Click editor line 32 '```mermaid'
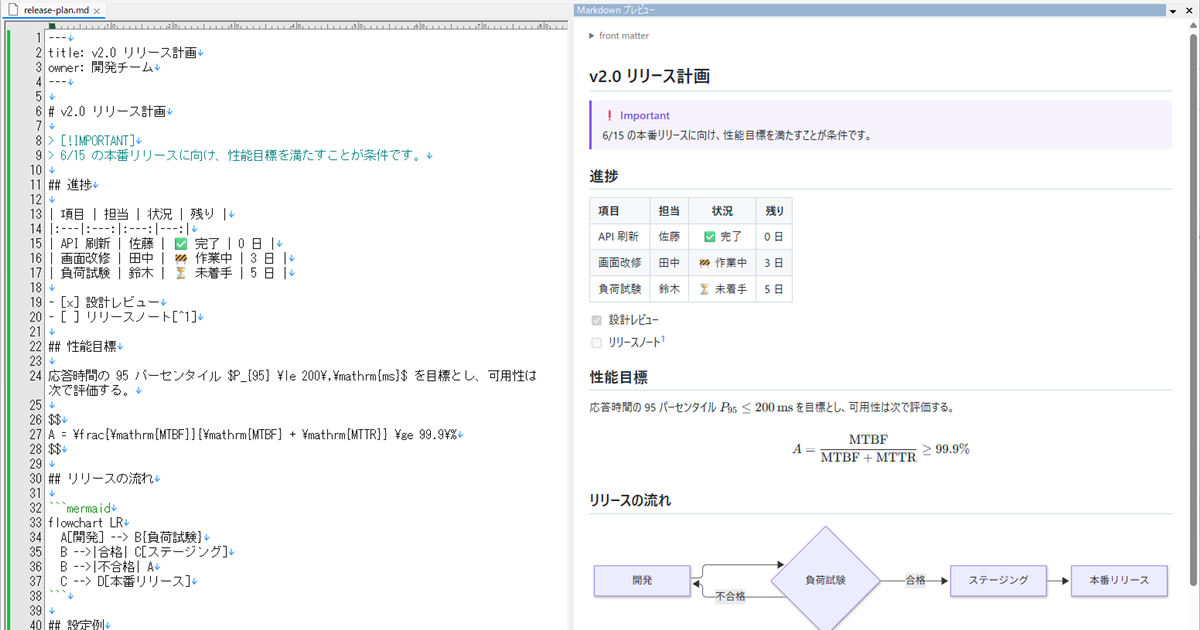 [82, 507]
